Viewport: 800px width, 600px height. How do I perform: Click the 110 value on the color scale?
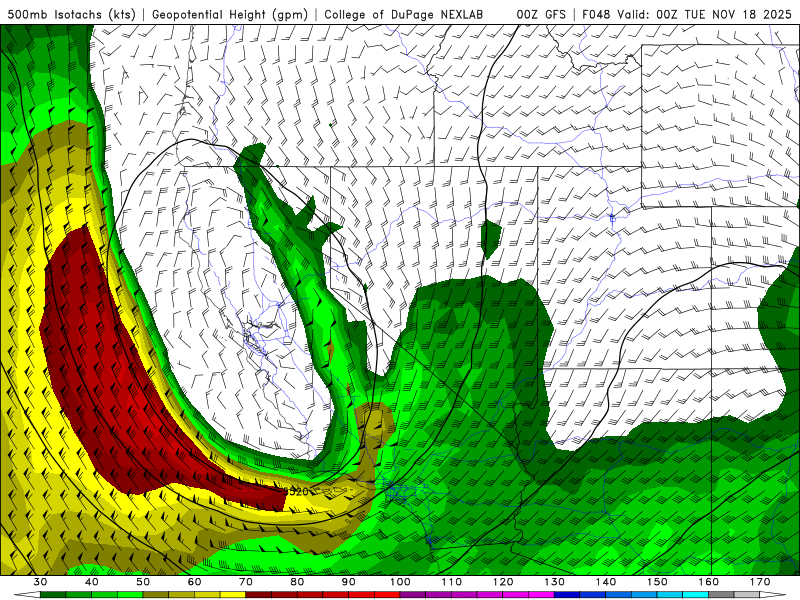(452, 582)
